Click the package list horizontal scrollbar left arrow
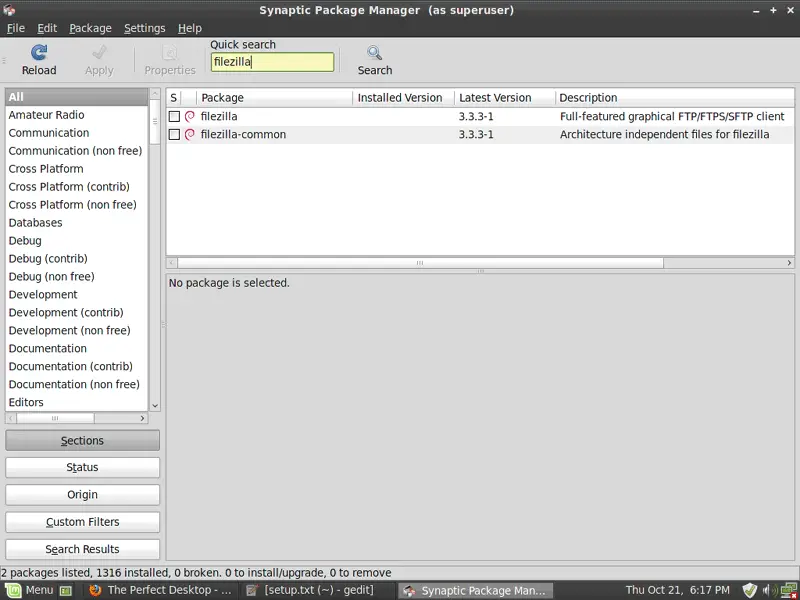Screen dimensions: 800x600 click(172, 263)
